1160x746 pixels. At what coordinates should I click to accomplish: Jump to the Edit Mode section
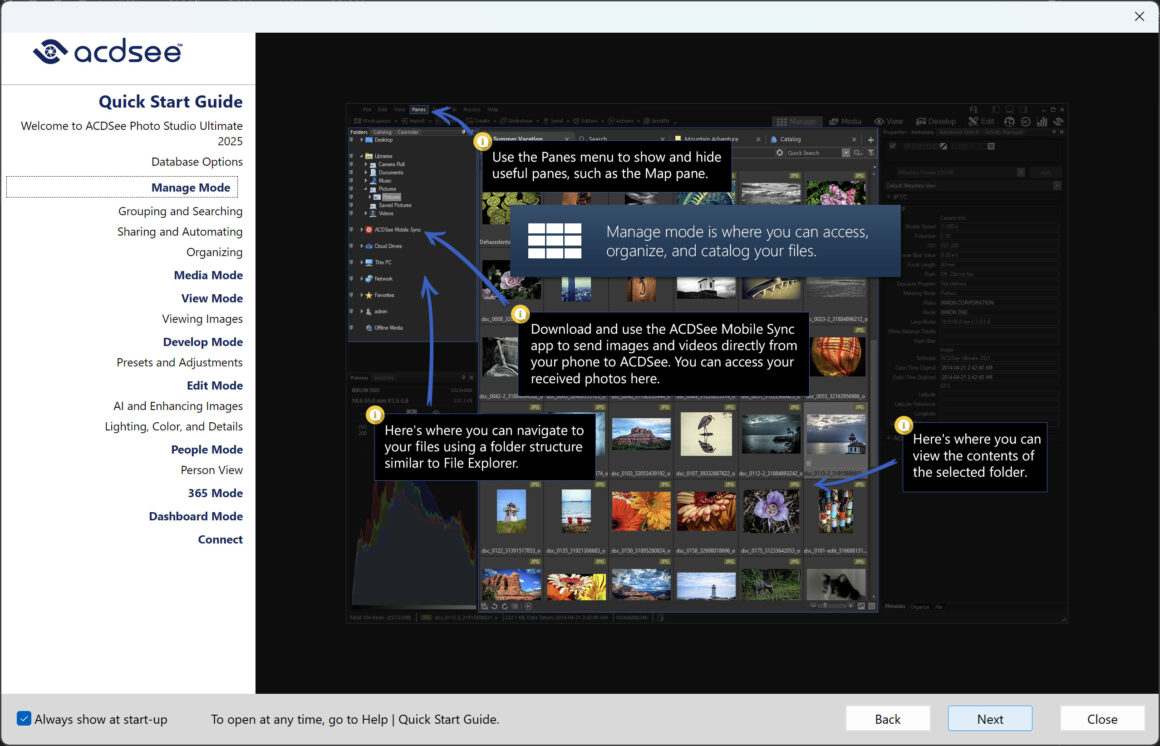215,385
